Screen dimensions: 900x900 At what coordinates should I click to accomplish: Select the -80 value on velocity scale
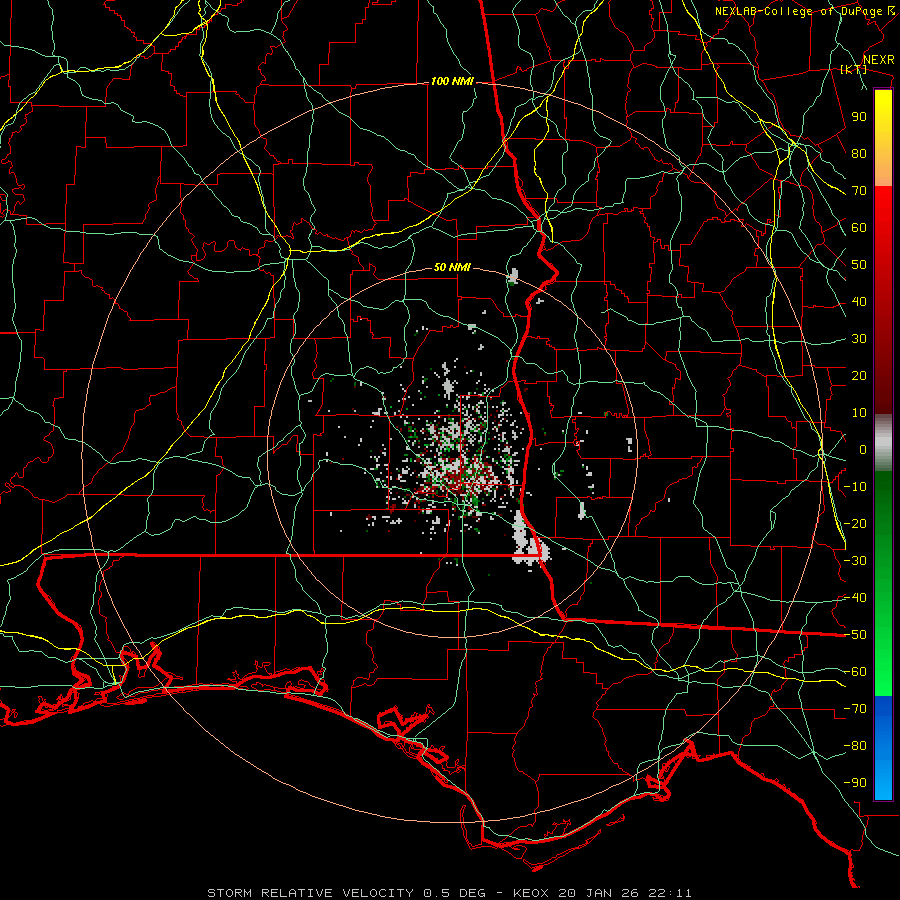(x=855, y=746)
